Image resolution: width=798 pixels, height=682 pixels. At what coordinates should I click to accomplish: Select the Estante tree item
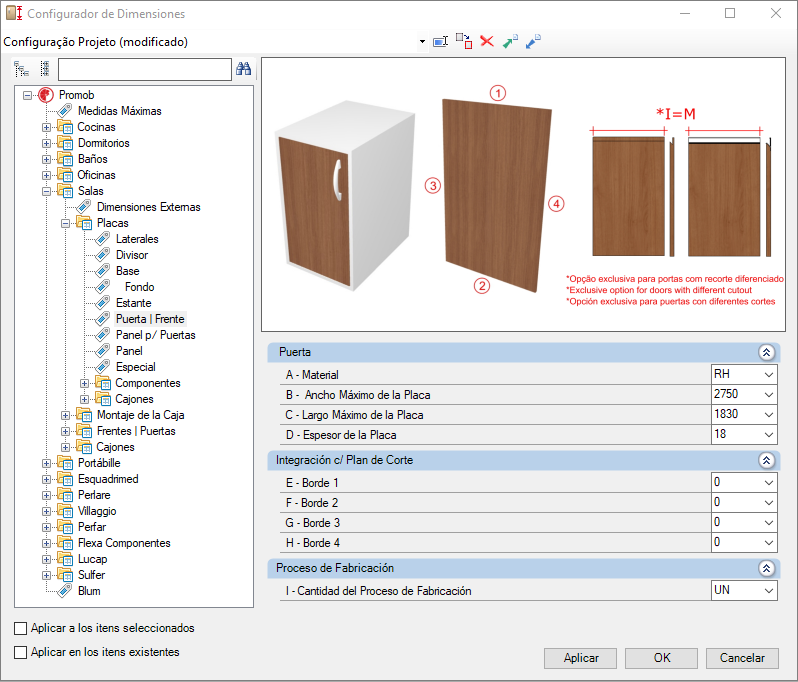coord(133,303)
